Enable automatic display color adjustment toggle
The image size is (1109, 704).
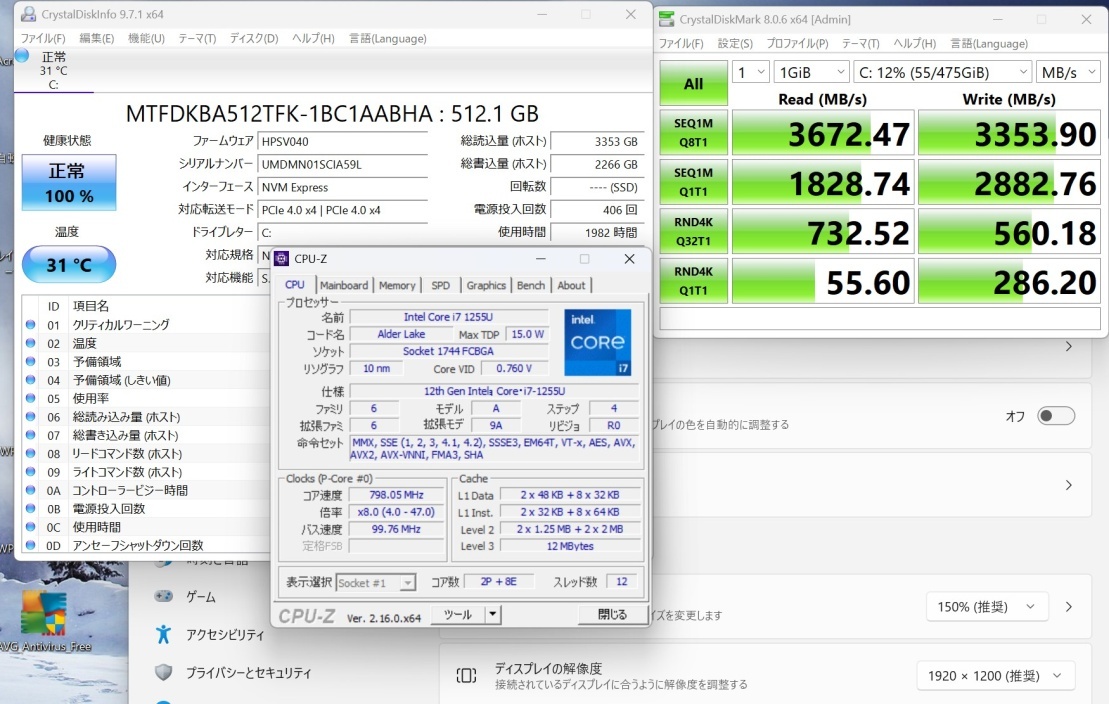pos(1055,415)
